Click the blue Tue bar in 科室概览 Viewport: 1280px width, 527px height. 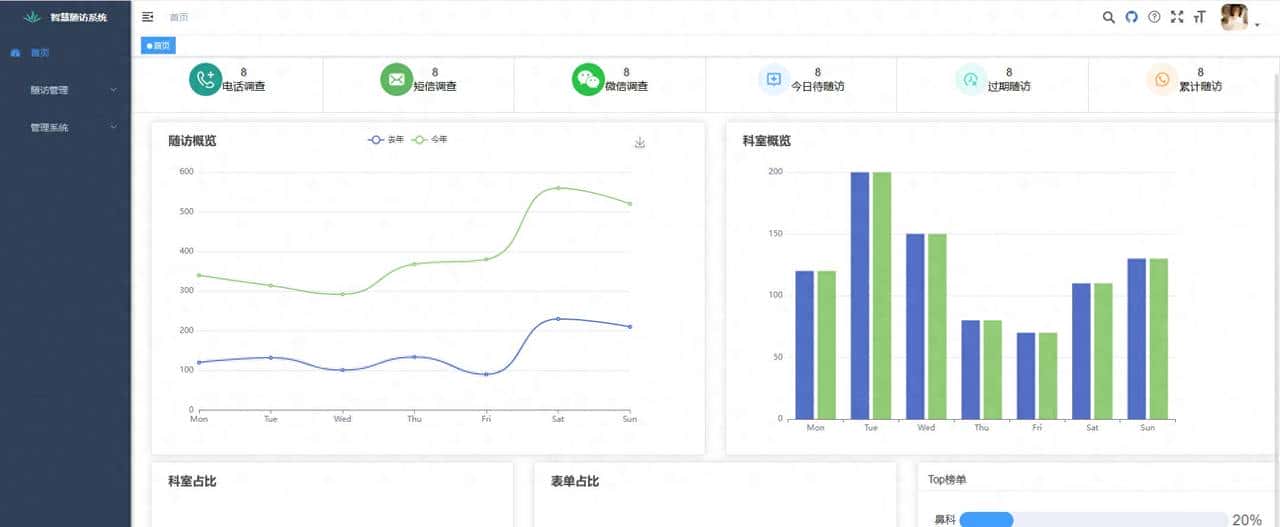pos(860,295)
